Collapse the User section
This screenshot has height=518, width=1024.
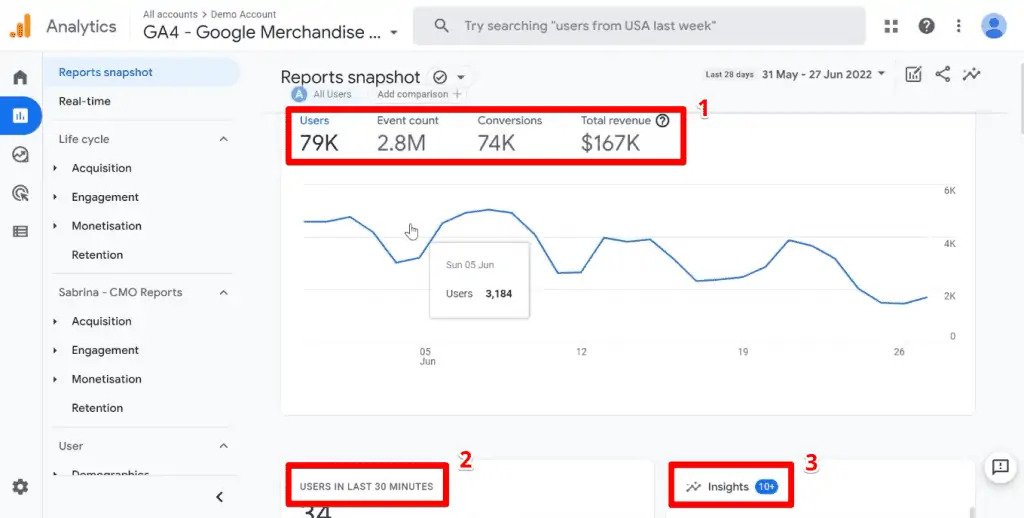(223, 446)
